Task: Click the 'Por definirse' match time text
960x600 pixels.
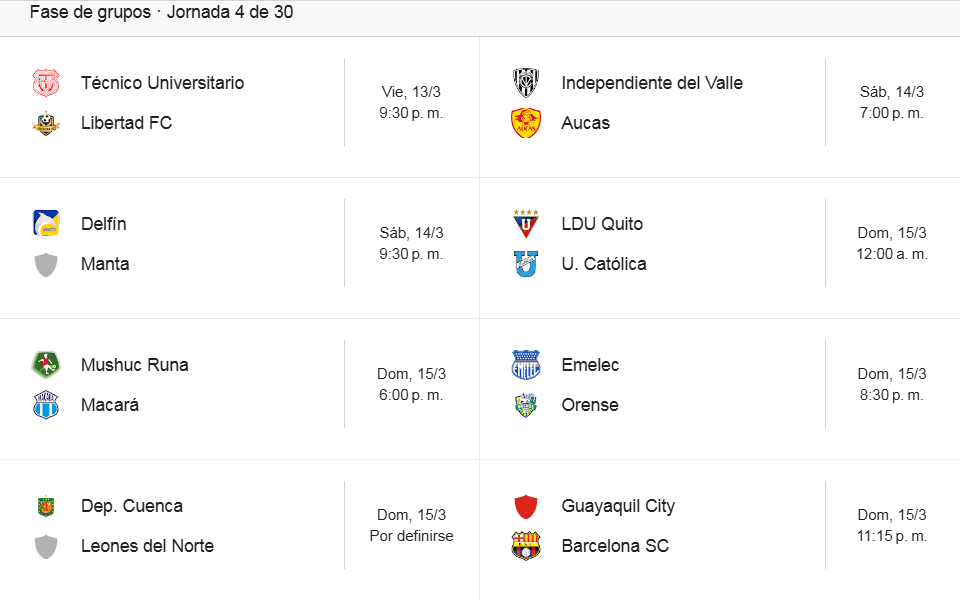Action: click(411, 536)
